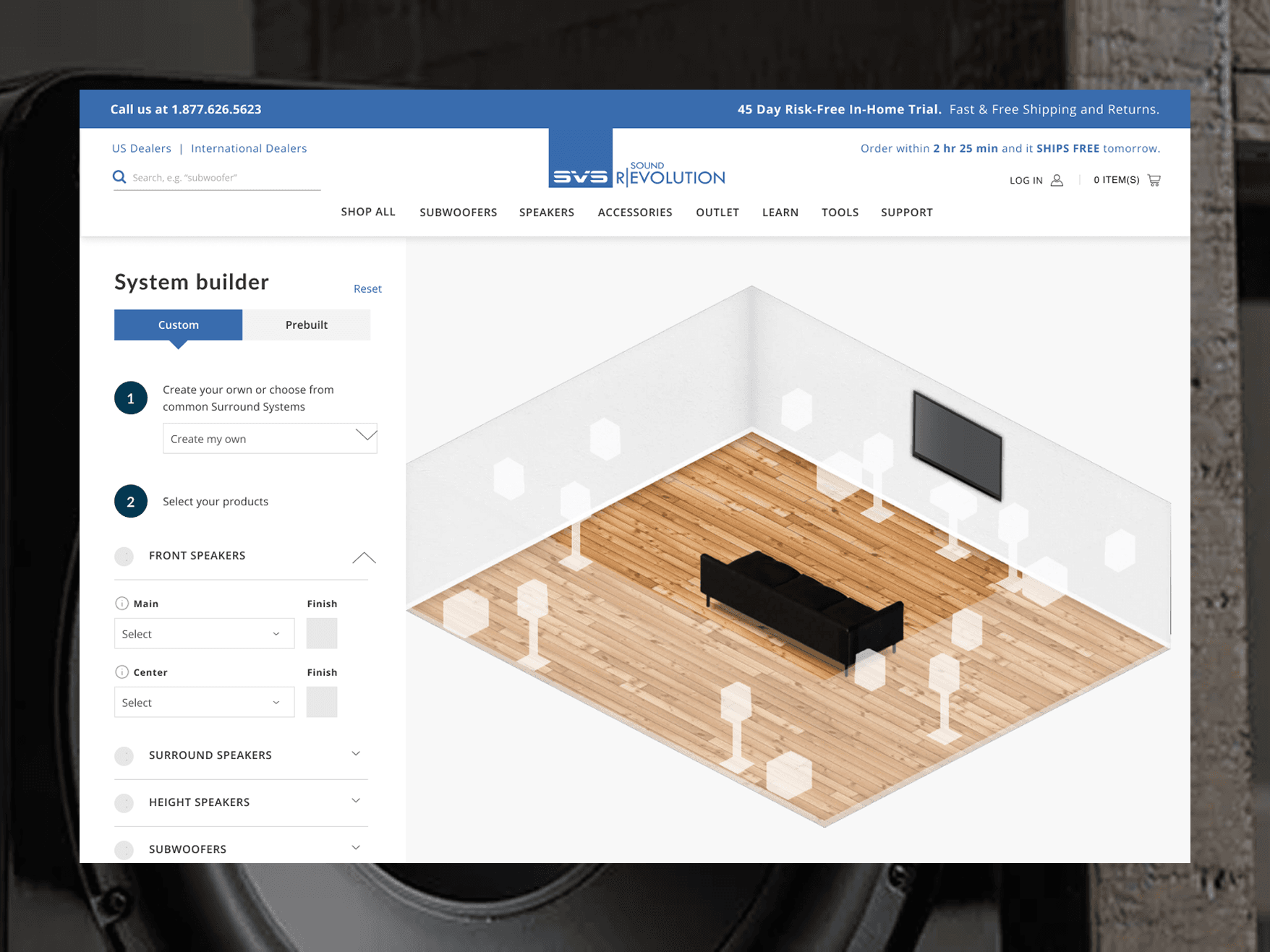Image resolution: width=1270 pixels, height=952 pixels.
Task: Click the info icon next to Main
Action: tap(122, 604)
